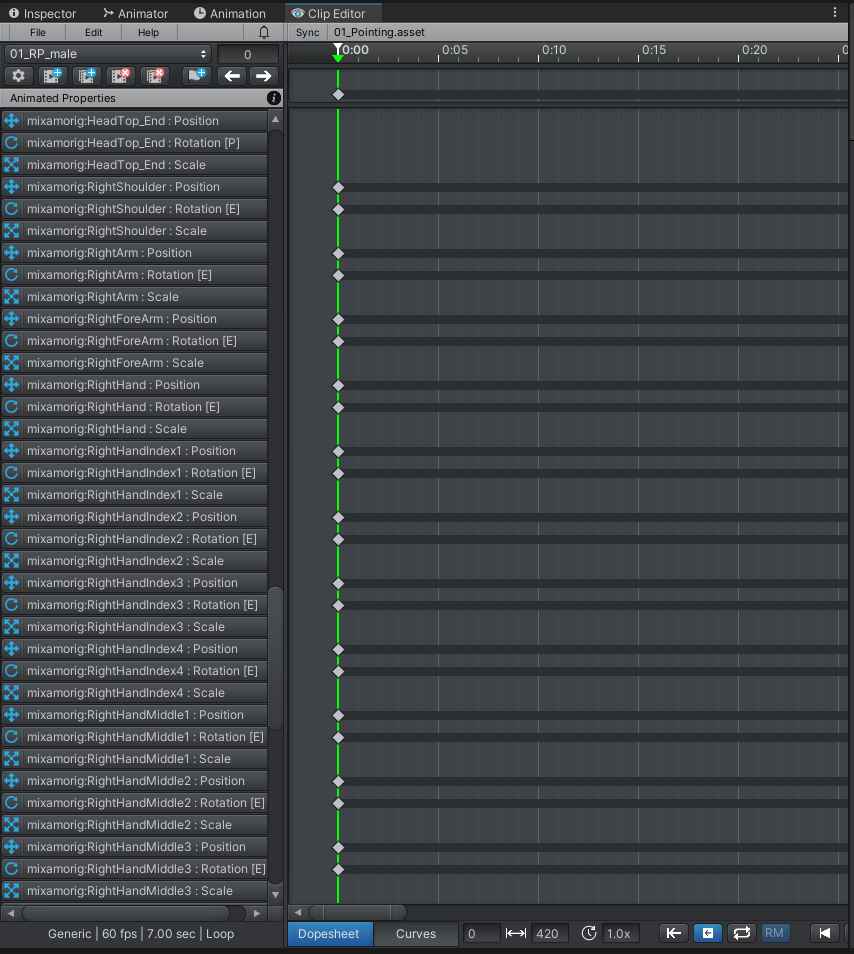The width and height of the screenshot is (854, 954).
Task: Click RightShoulder Rotation [E] rotate icon
Action: (12, 209)
